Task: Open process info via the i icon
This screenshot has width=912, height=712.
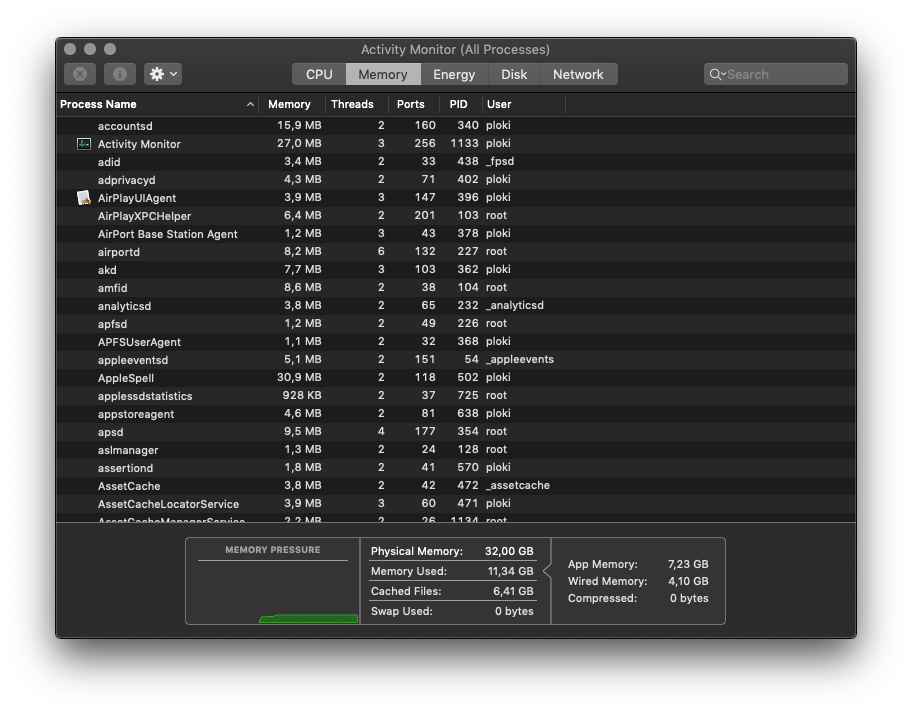Action: [x=120, y=74]
